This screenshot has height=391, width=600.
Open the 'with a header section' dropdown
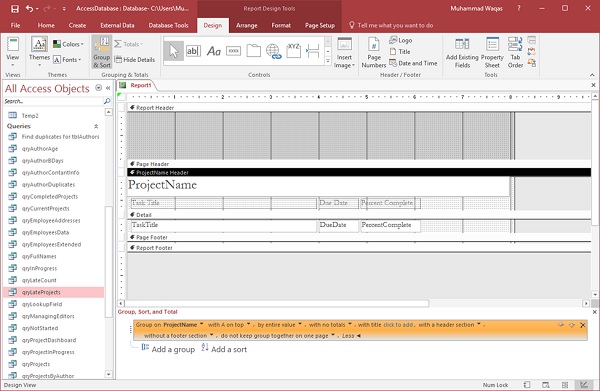[x=449, y=325]
